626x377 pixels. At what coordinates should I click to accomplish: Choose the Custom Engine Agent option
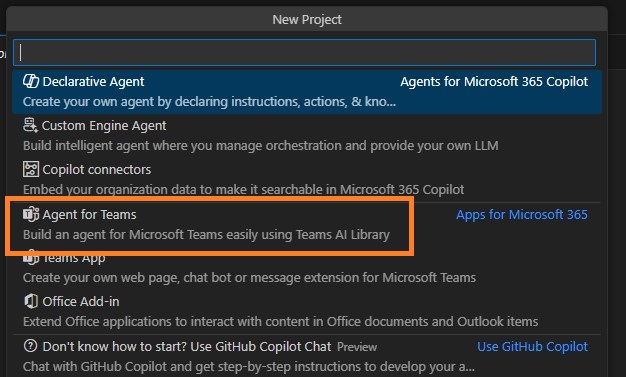point(307,136)
